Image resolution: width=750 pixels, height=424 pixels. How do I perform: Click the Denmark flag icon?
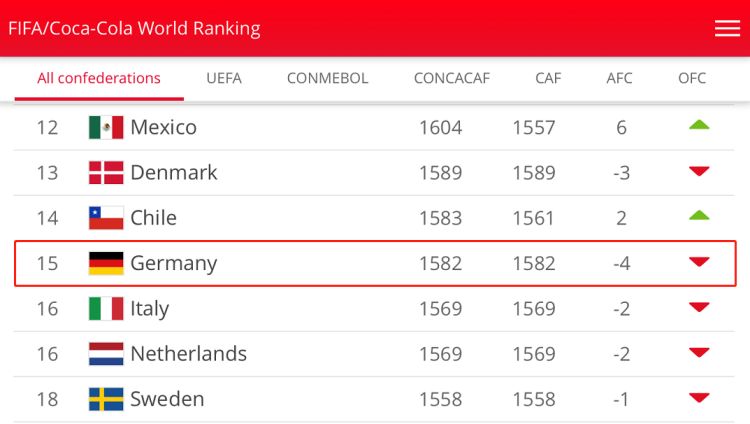106,172
